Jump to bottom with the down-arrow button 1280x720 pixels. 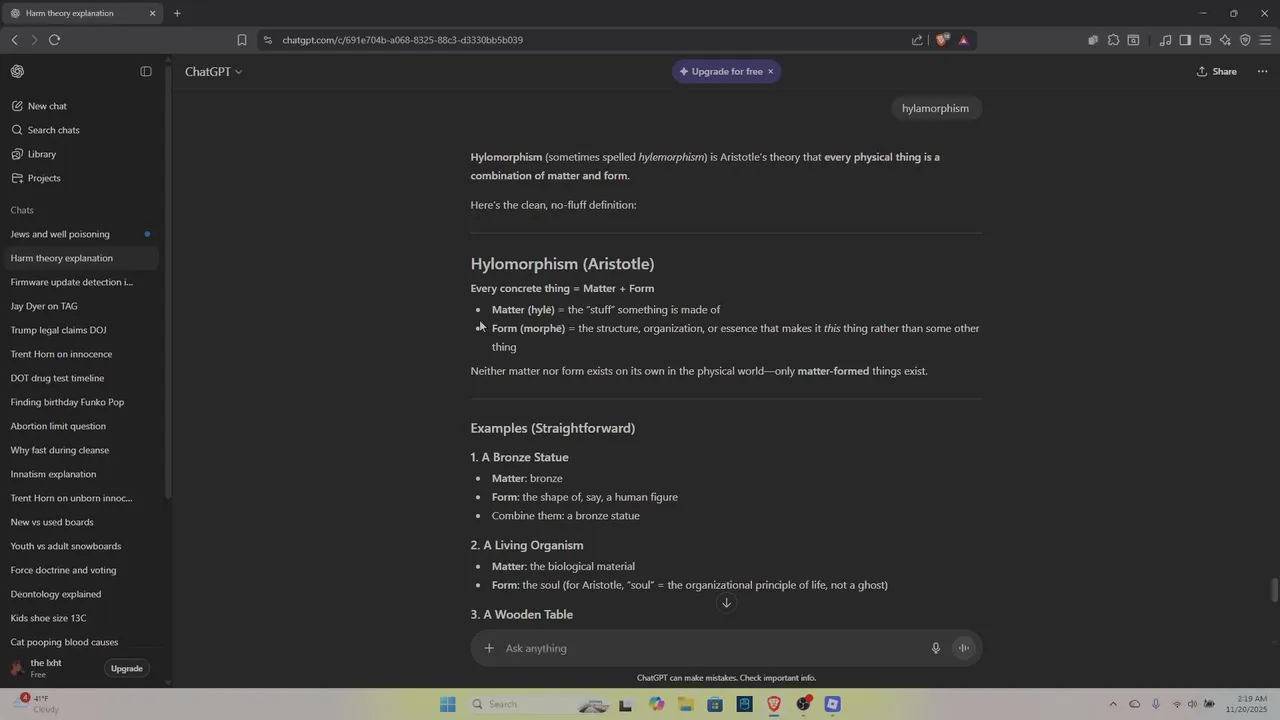(x=727, y=602)
